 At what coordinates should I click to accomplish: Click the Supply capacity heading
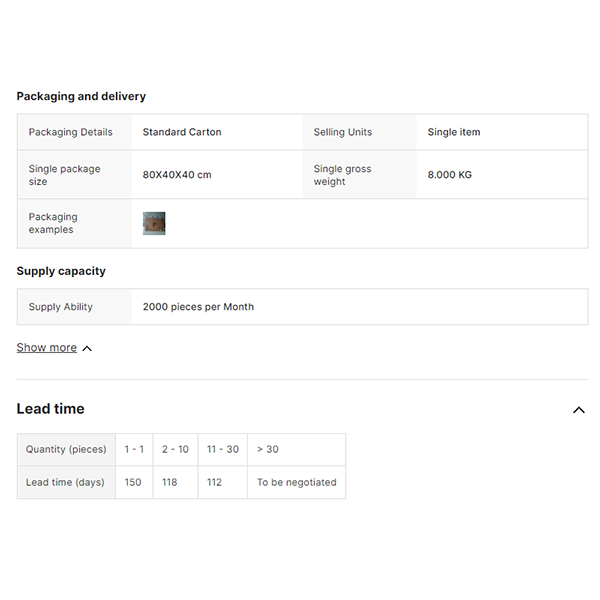[x=61, y=271]
